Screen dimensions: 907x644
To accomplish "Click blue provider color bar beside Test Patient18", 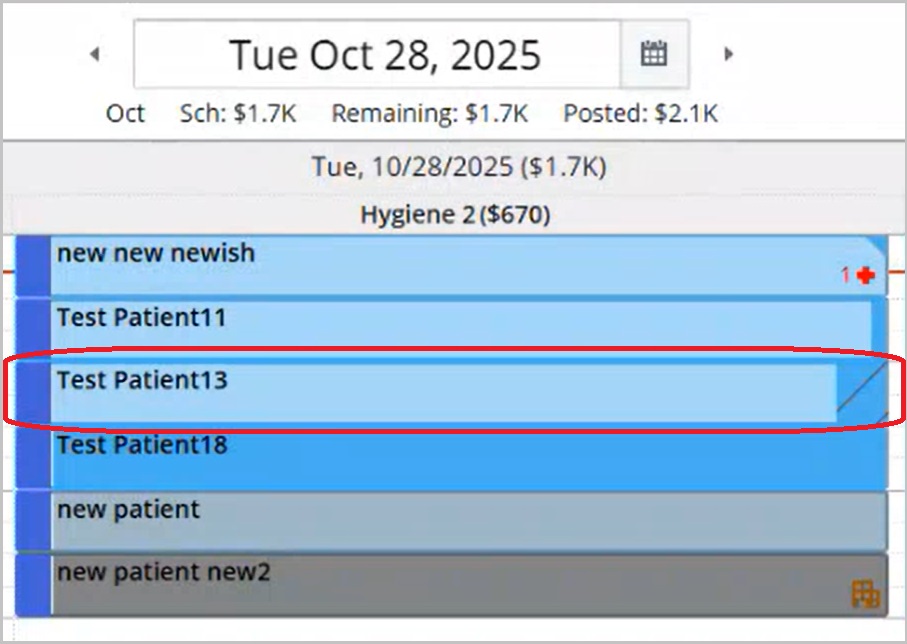I will click(x=35, y=457).
